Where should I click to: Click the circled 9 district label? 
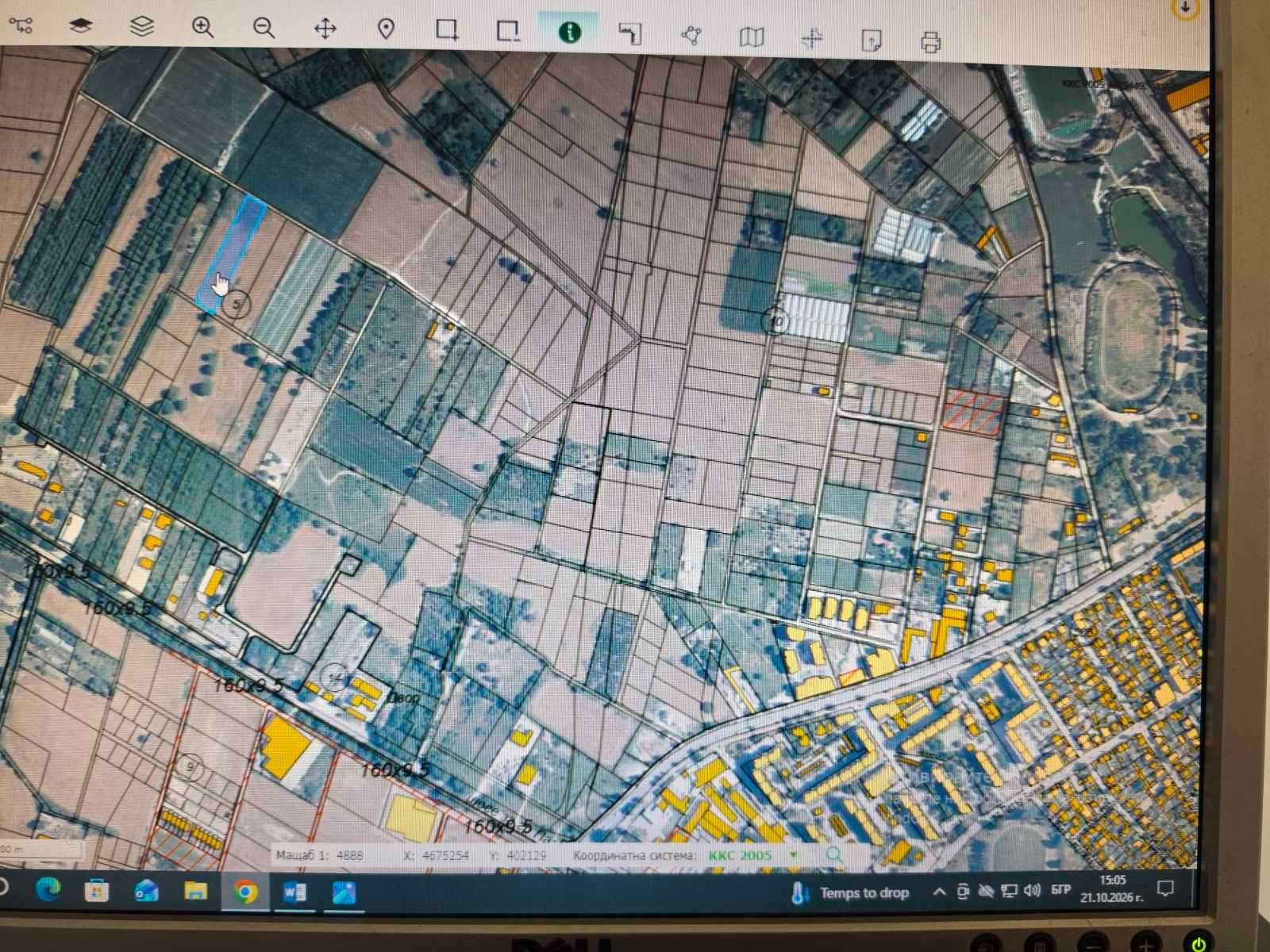click(x=189, y=766)
